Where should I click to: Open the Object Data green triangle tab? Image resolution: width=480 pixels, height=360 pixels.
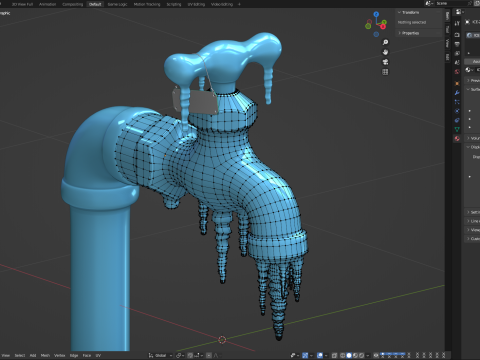[457, 129]
